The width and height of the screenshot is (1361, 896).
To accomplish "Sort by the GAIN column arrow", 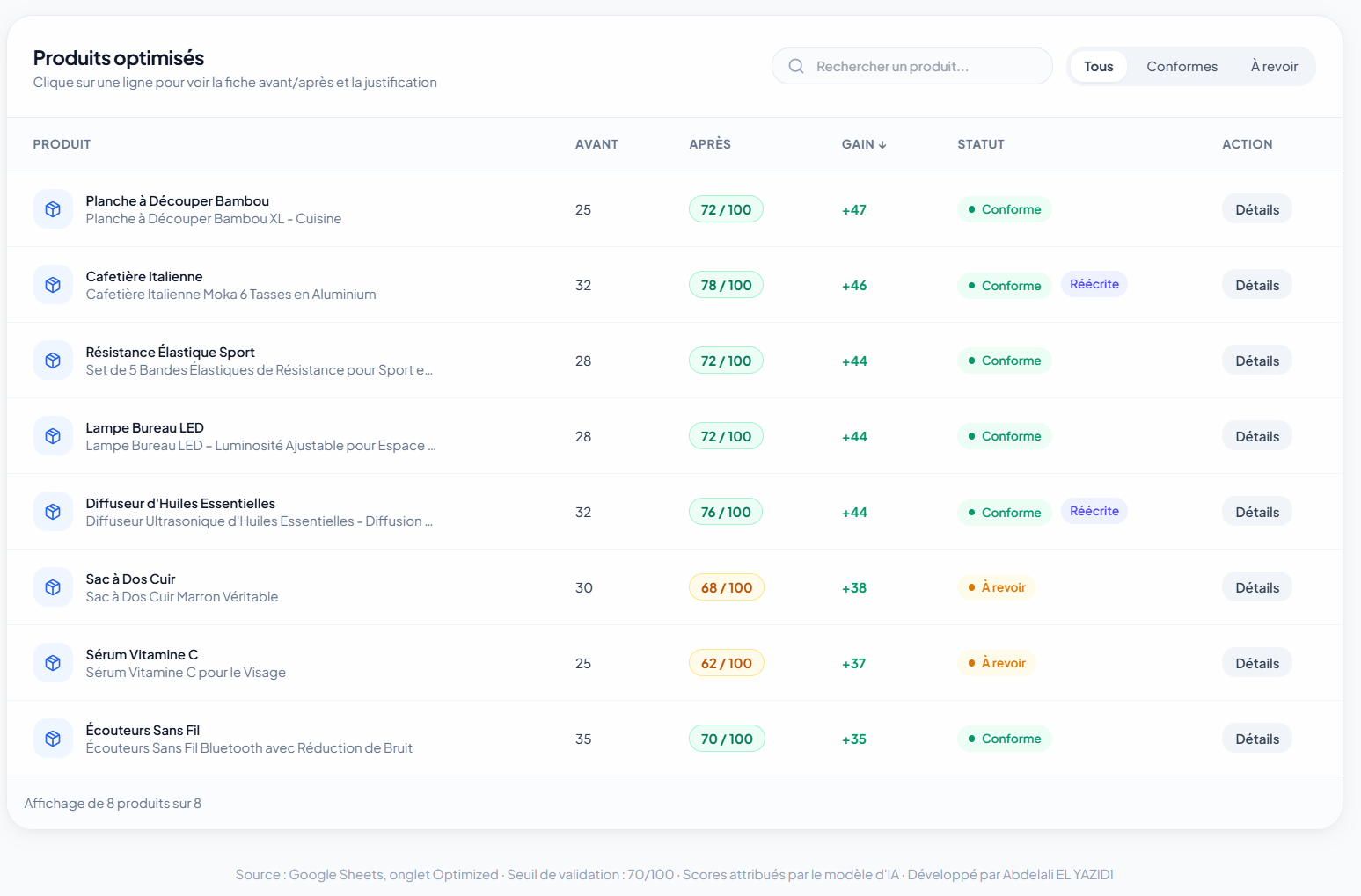I will (x=882, y=145).
